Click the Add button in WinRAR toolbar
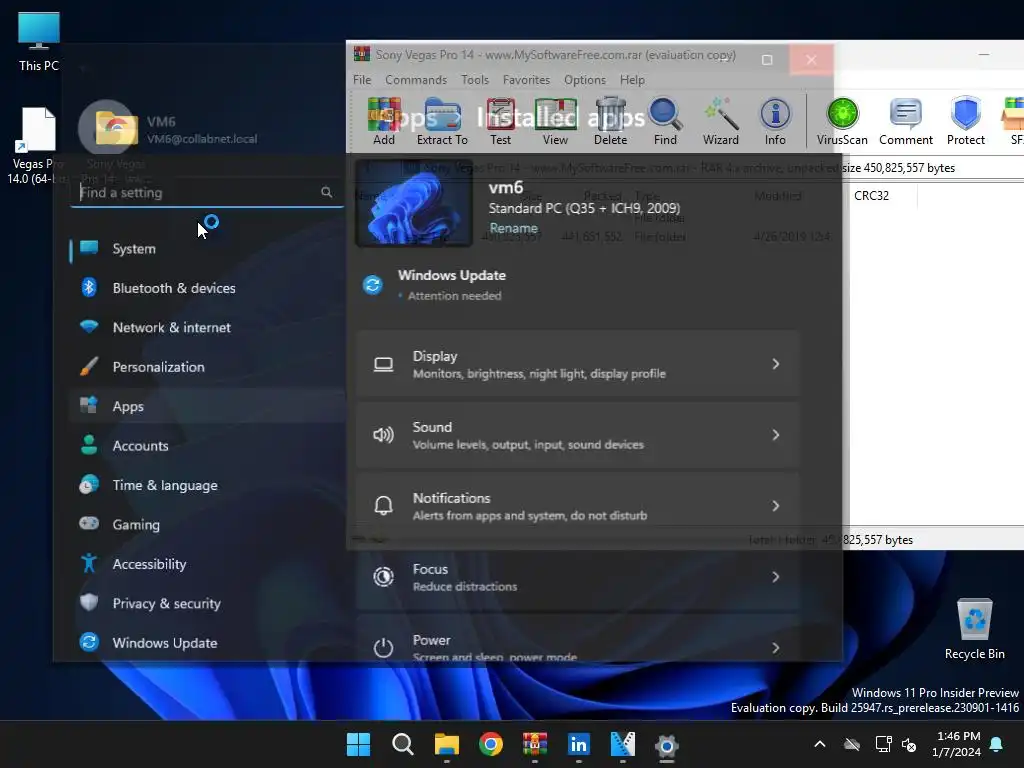1024x768 pixels. pos(384,121)
